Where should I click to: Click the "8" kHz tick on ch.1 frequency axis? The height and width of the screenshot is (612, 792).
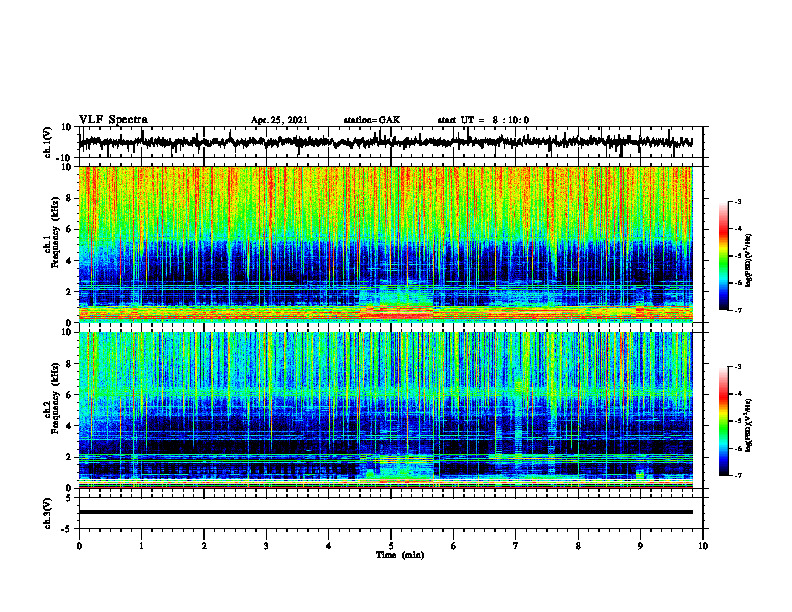(x=70, y=198)
